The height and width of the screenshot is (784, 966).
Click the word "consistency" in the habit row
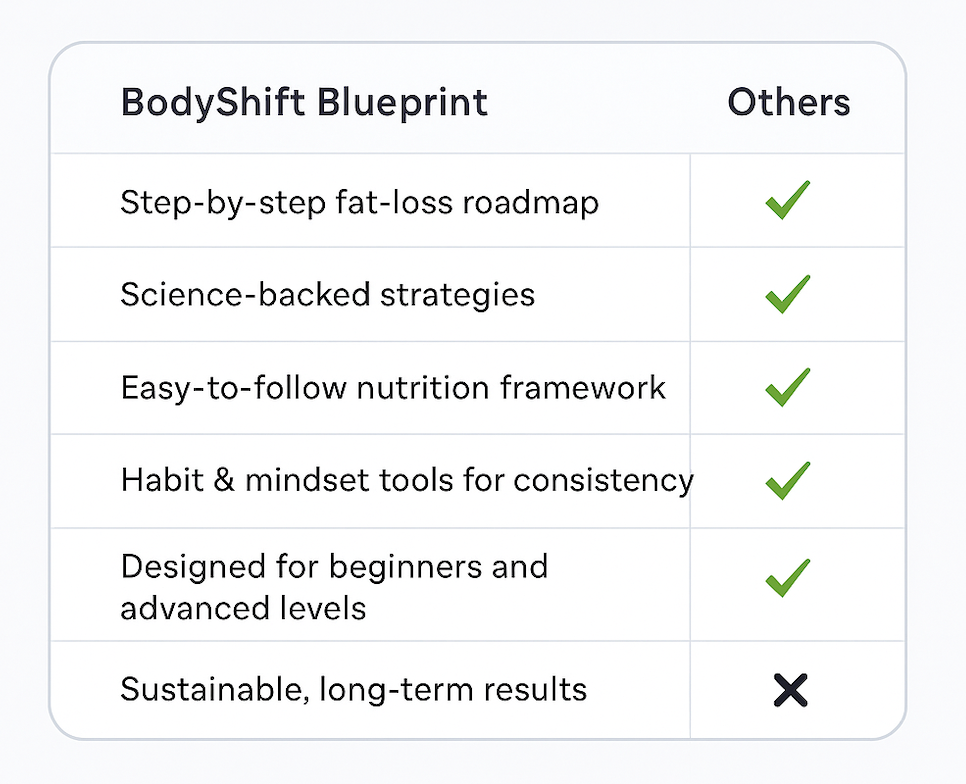click(x=603, y=481)
